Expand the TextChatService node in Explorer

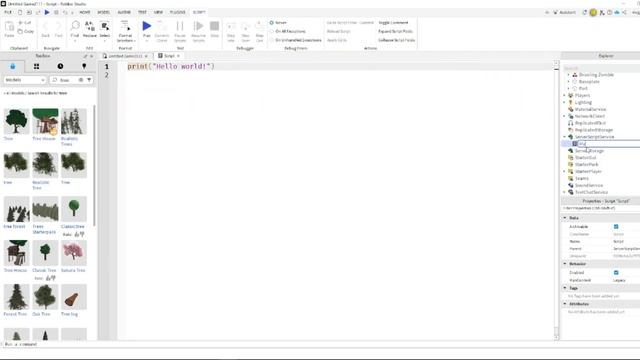[565, 192]
